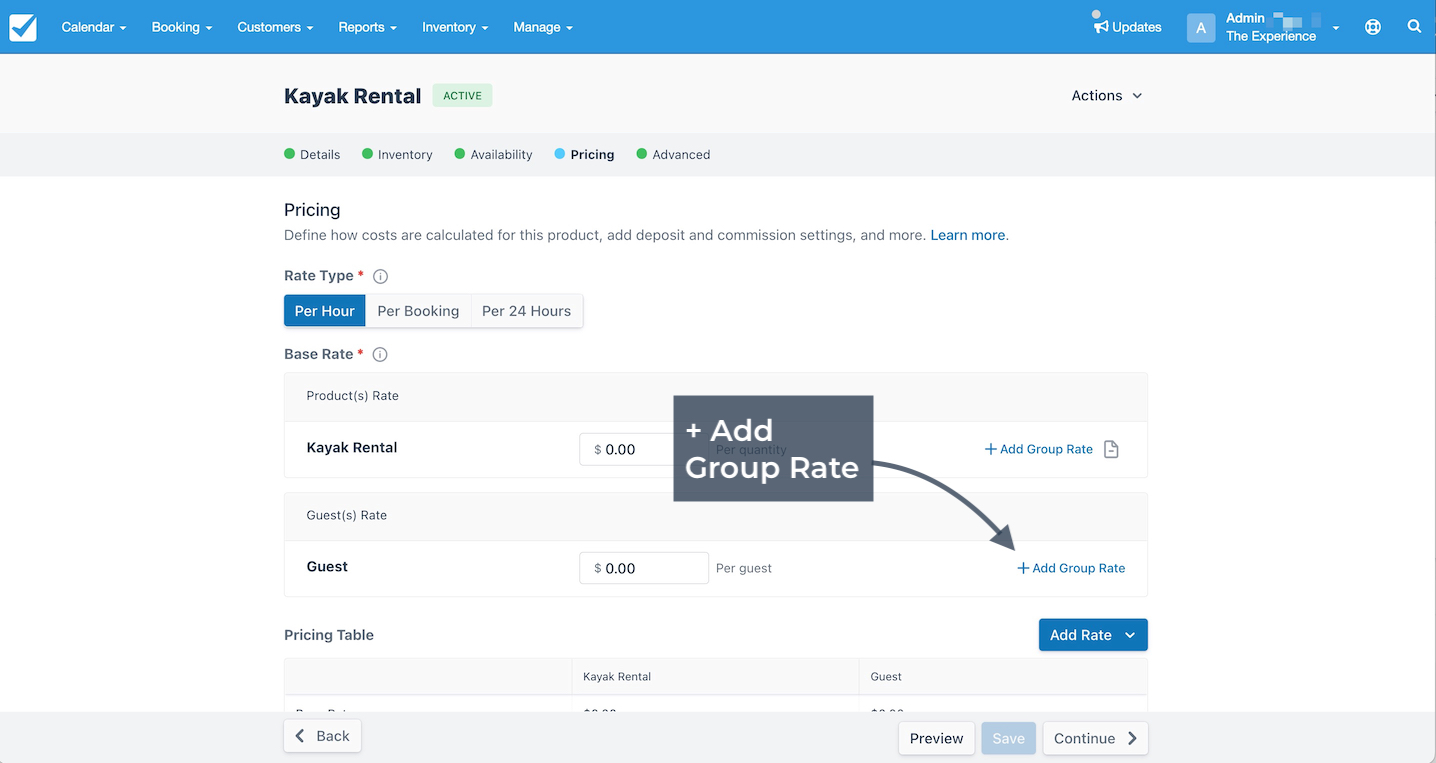
Task: Click the document icon in Kayak Rental row
Action: tap(1111, 449)
